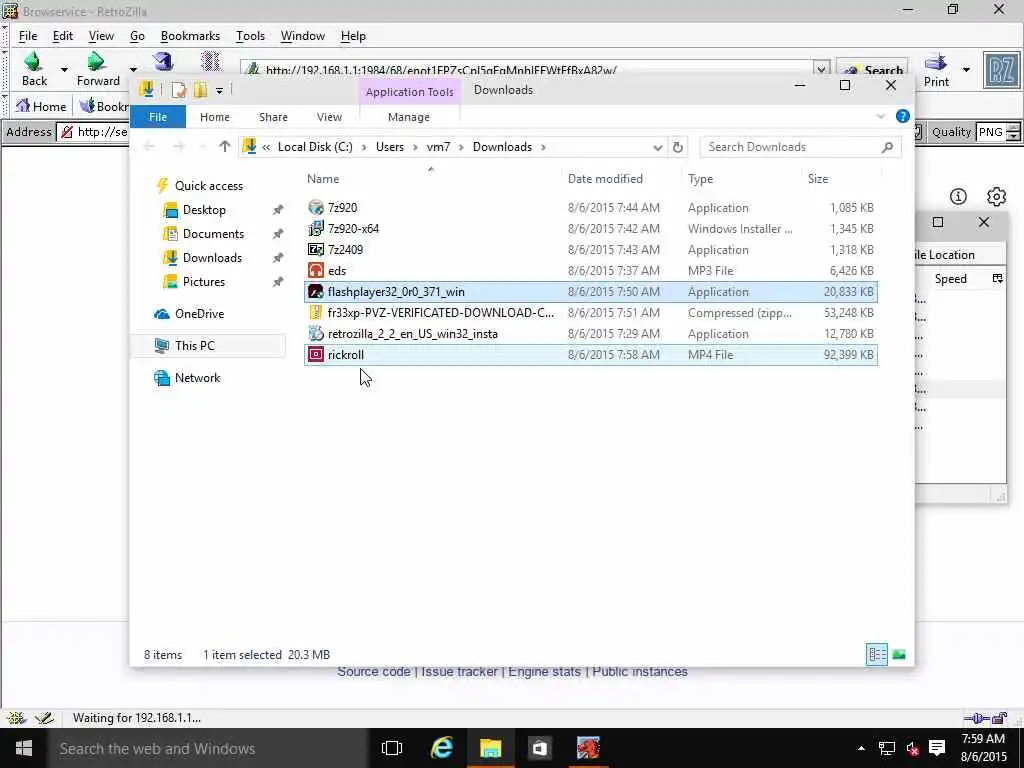Open Task View from the taskbar
The height and width of the screenshot is (768, 1024).
click(392, 748)
